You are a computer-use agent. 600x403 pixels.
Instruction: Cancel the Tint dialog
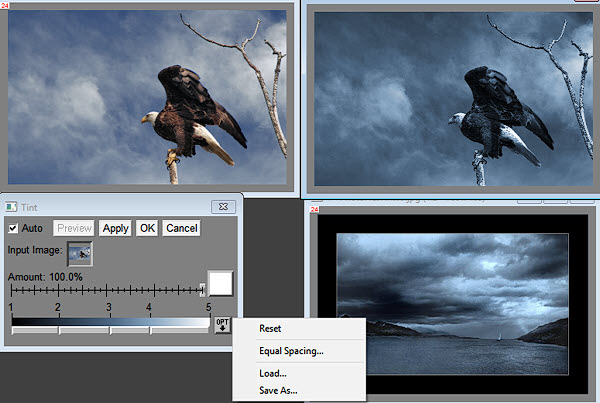click(x=181, y=228)
